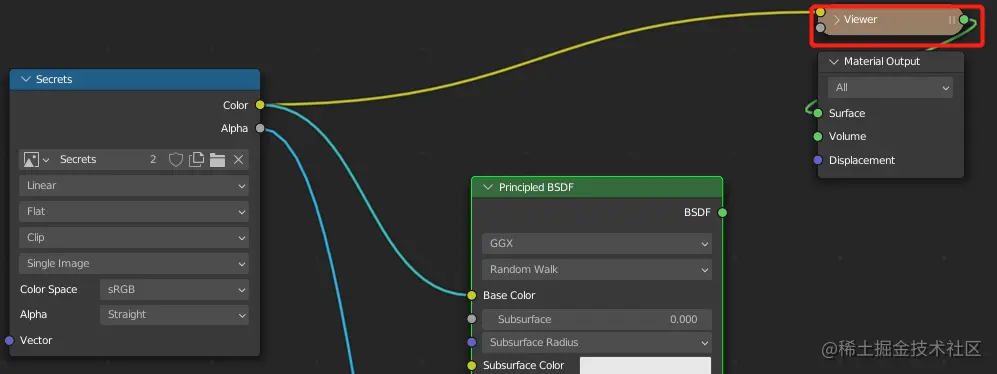Screen dimensions: 997x374
Task: Collapse the Secrets node
Action: tap(26, 80)
